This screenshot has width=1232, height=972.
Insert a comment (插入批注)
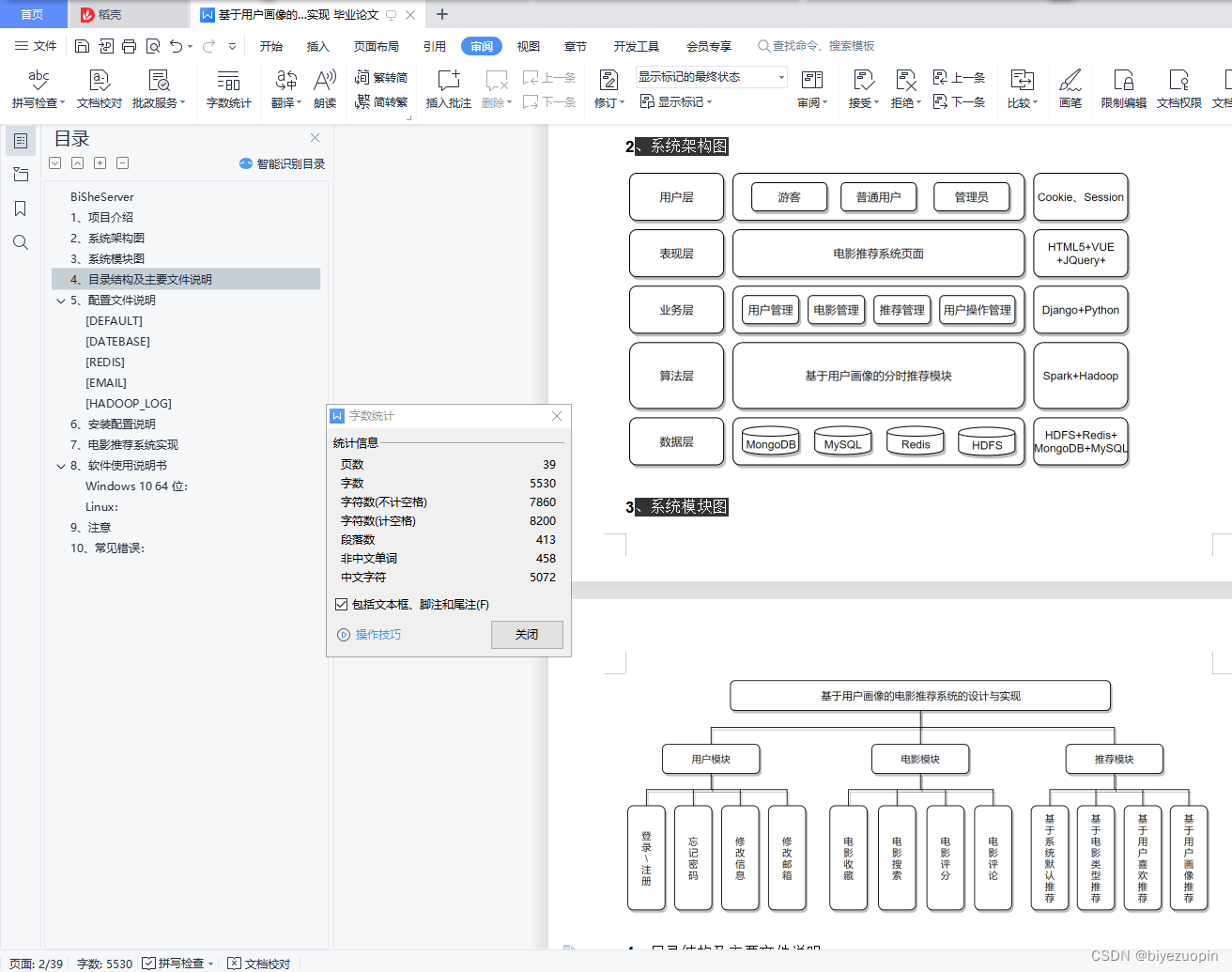click(x=449, y=89)
